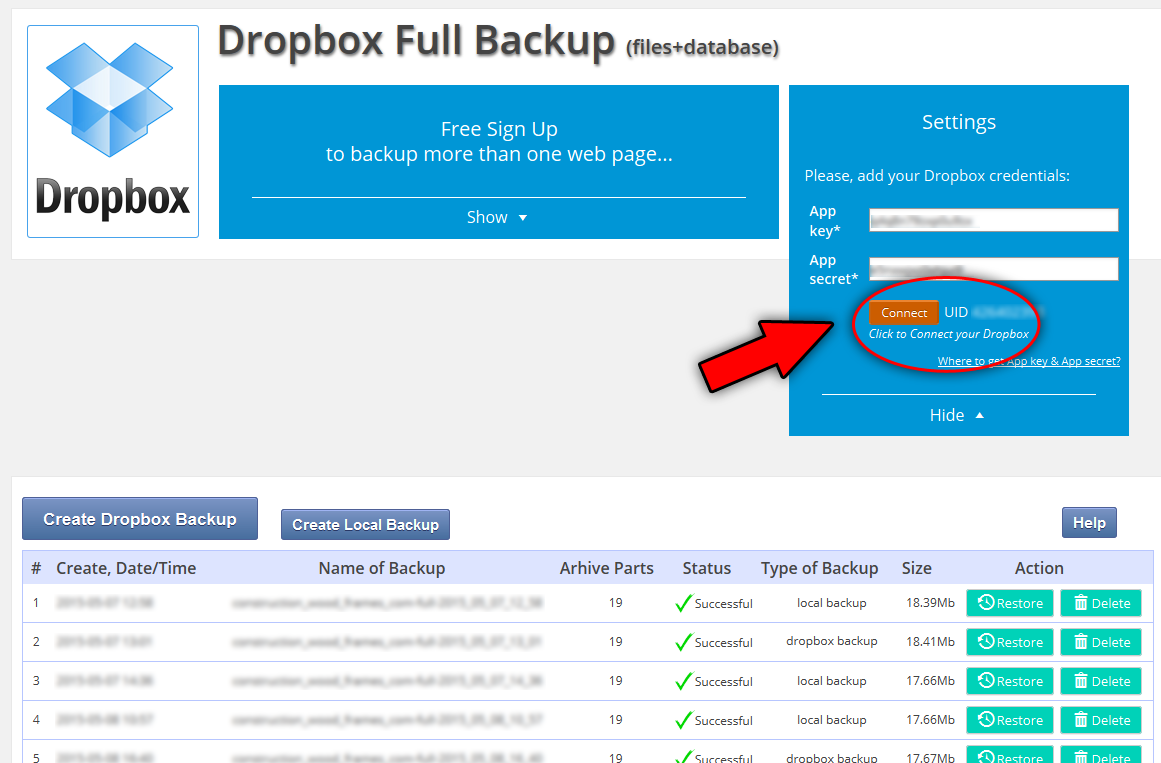The image size is (1161, 763).
Task: Open 'Where to get App key & App secret?' link
Action: (1028, 361)
